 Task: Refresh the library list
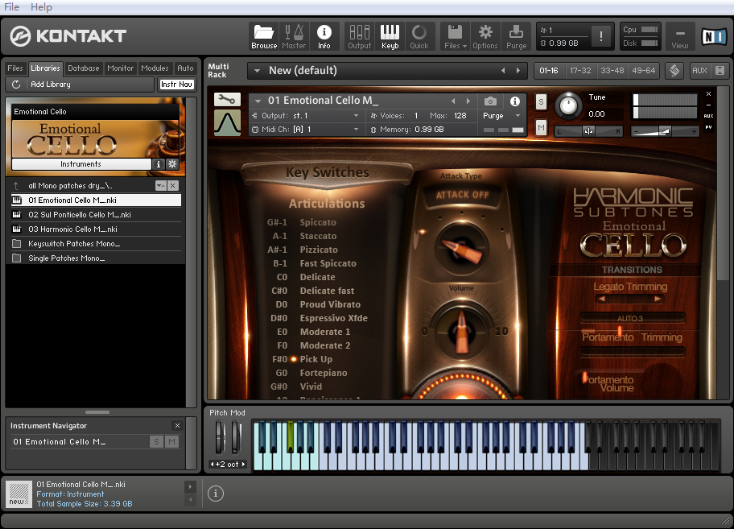coord(16,84)
